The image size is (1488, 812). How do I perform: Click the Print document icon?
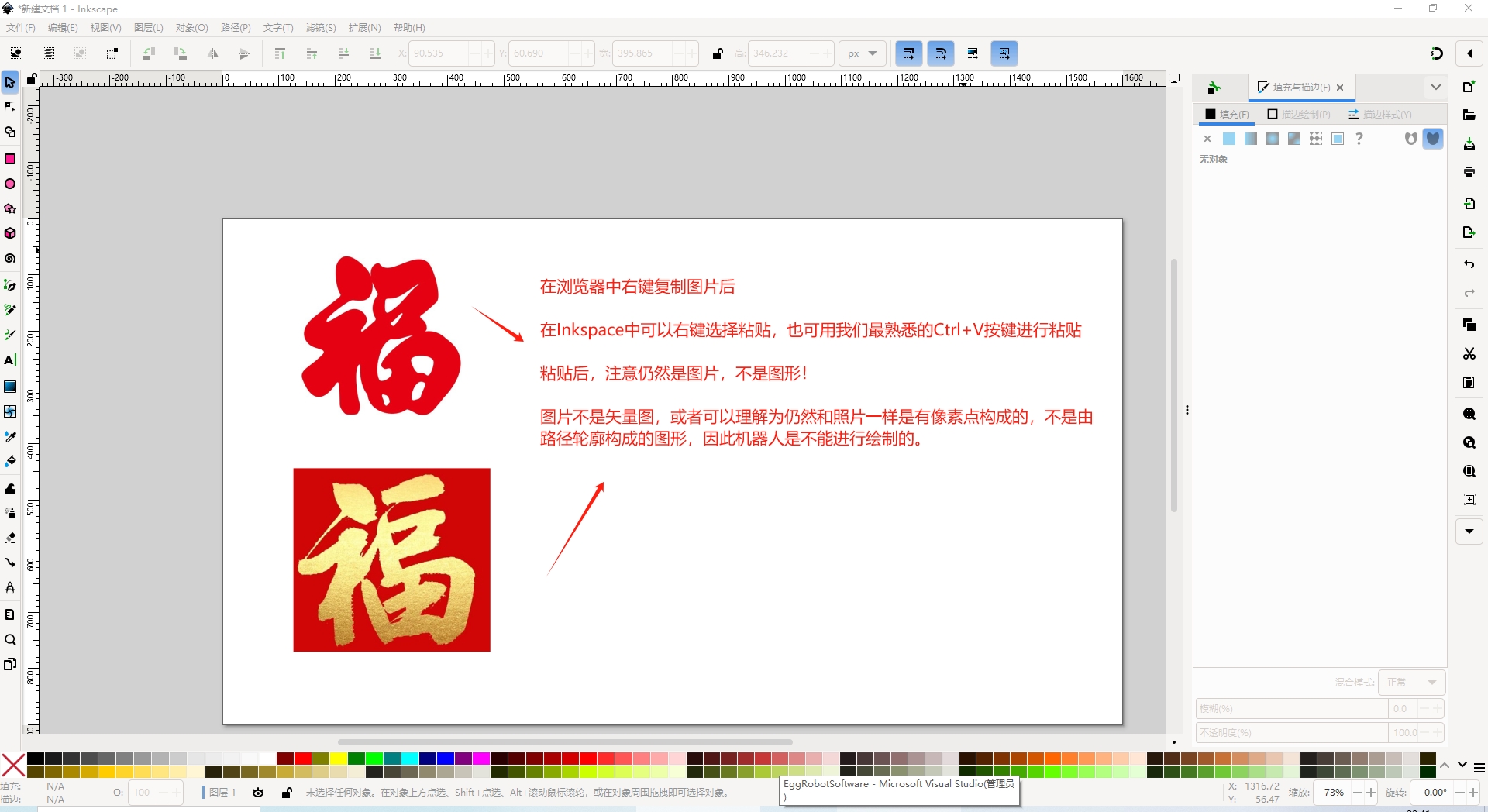1469,172
